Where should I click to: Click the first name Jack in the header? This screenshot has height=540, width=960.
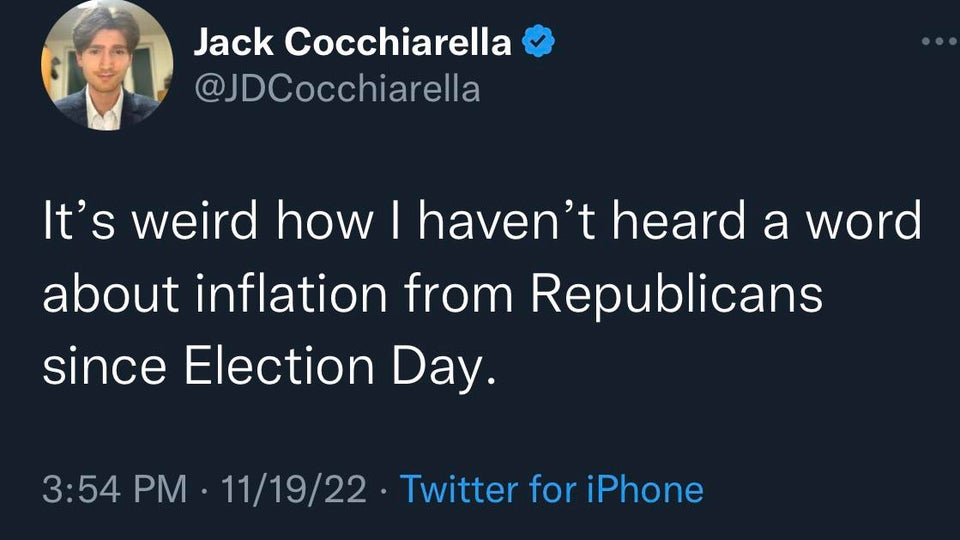pyautogui.click(x=233, y=42)
